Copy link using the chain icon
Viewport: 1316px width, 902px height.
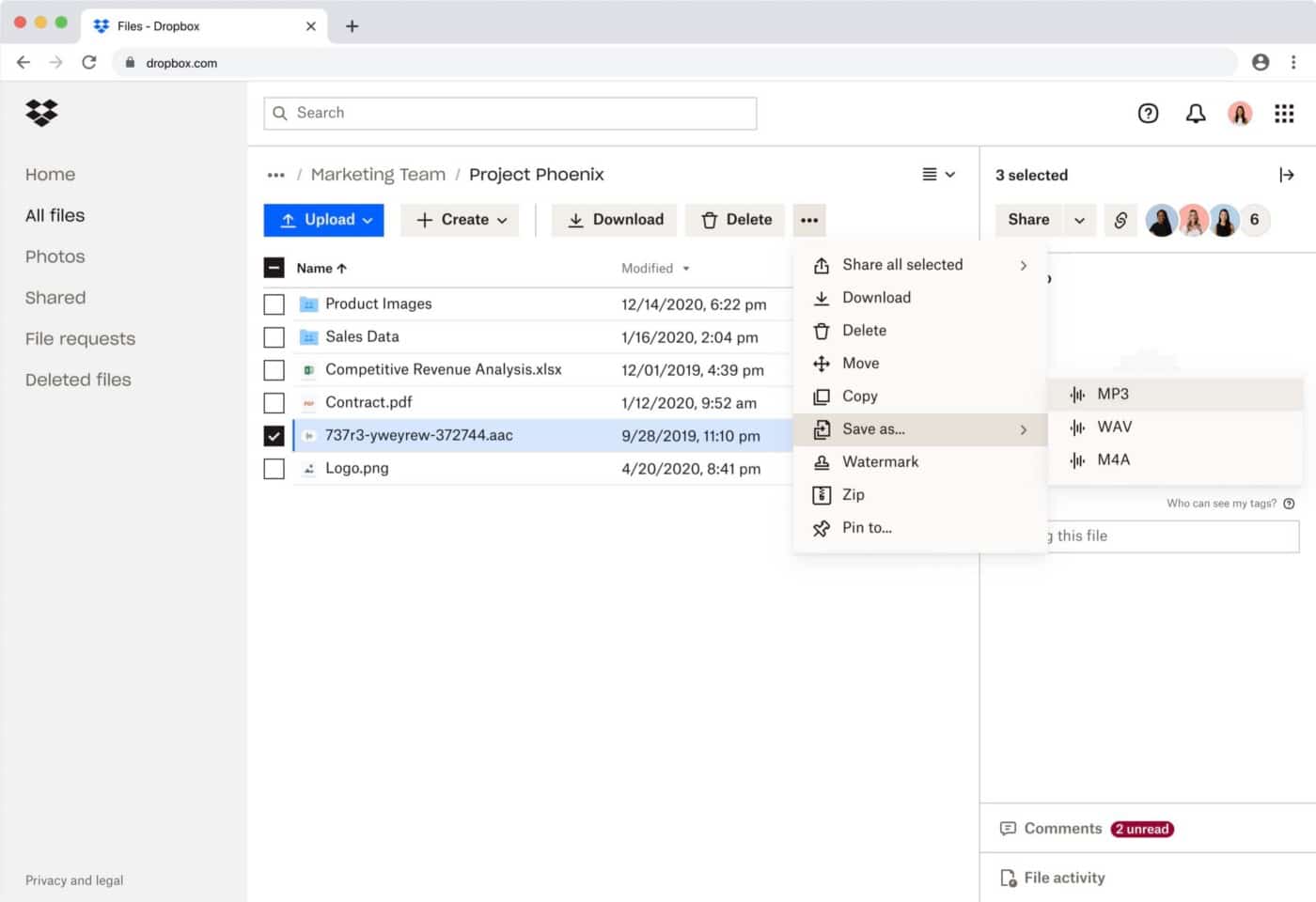(x=1120, y=220)
